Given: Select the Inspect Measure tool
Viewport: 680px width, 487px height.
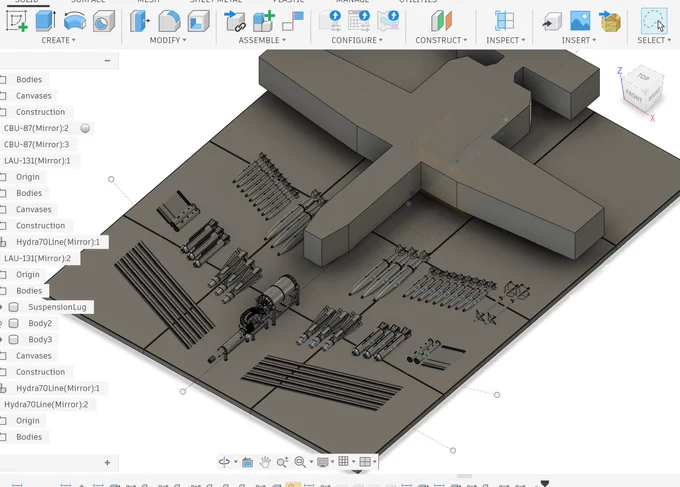Looking at the screenshot, I should click(504, 21).
